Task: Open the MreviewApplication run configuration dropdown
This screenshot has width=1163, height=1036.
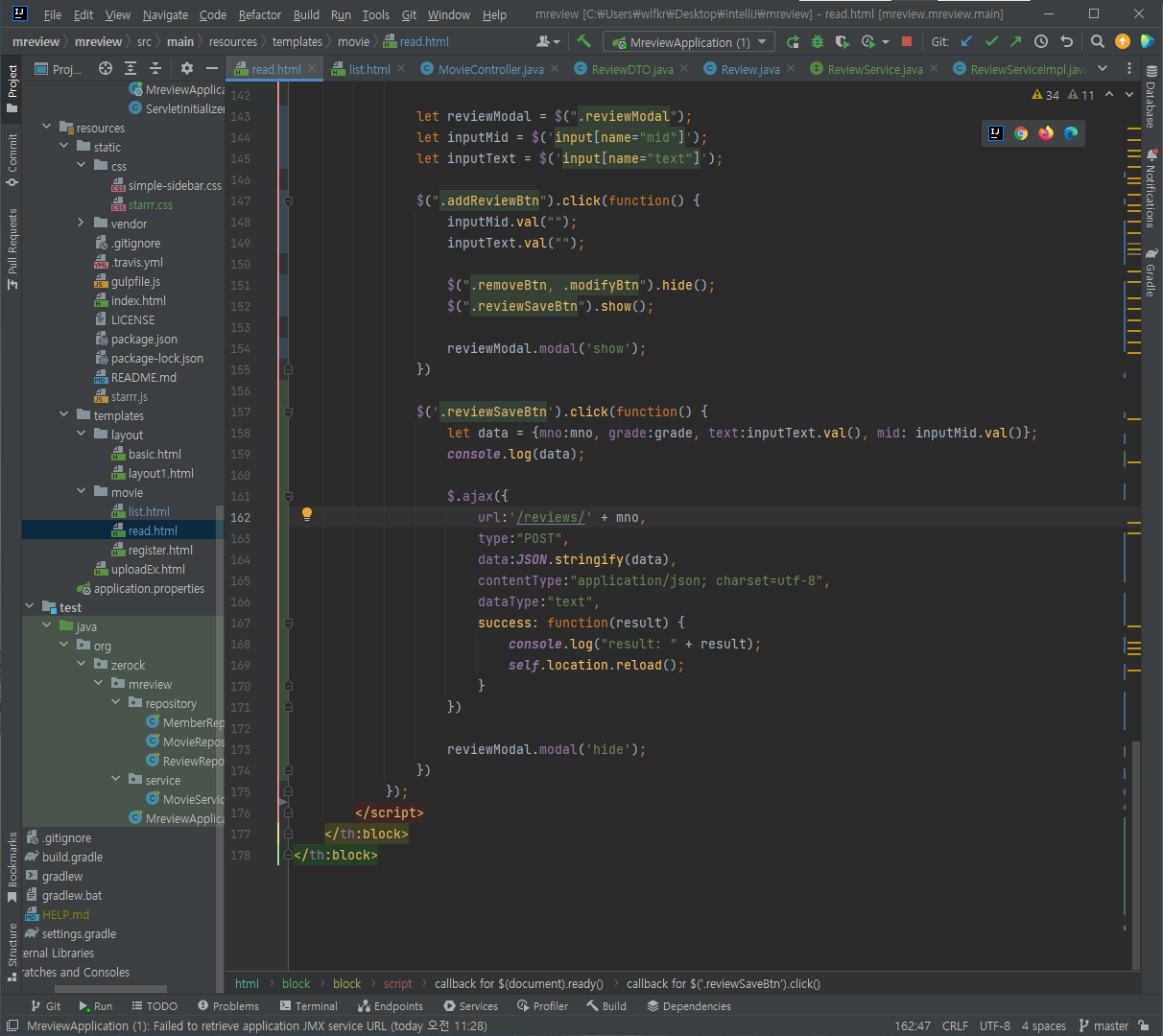Action: [688, 42]
